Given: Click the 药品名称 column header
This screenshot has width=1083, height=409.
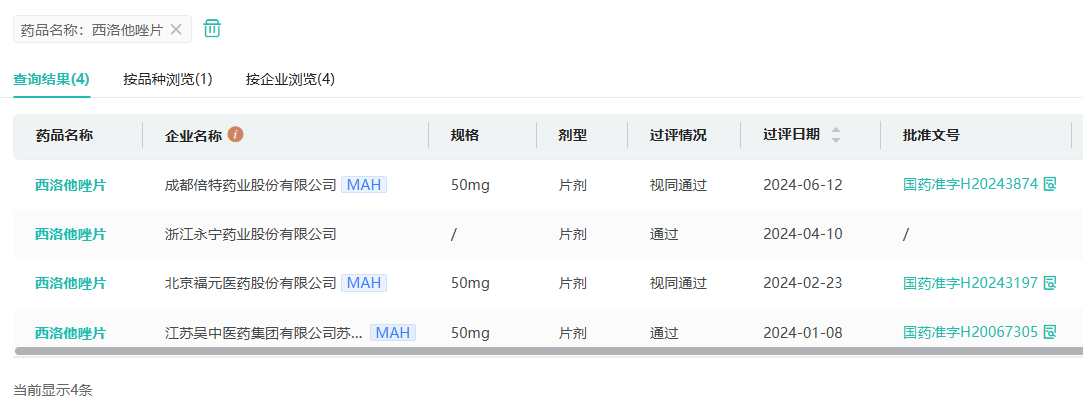Looking at the screenshot, I should tap(64, 136).
